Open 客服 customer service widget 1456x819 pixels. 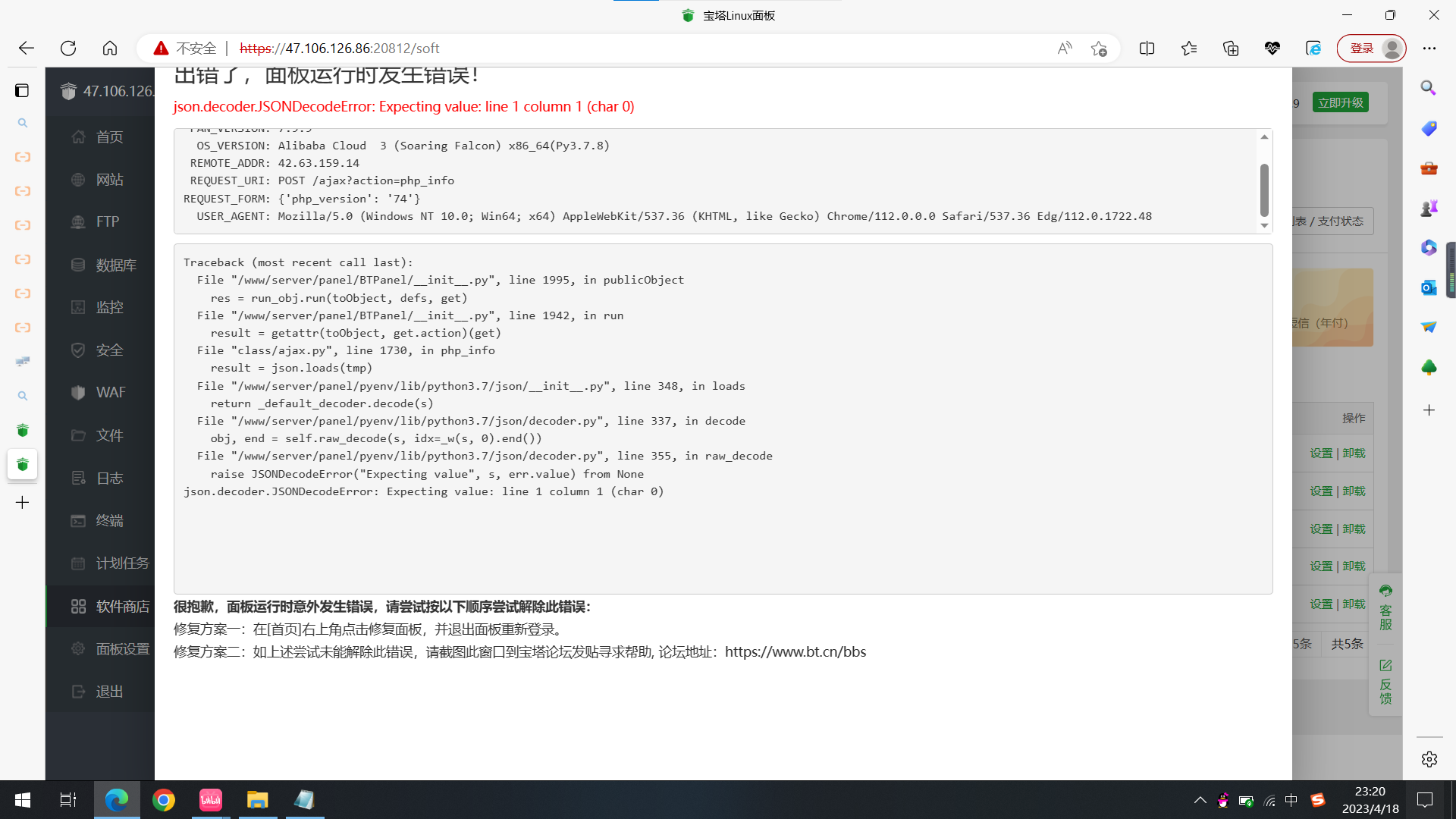click(1385, 608)
